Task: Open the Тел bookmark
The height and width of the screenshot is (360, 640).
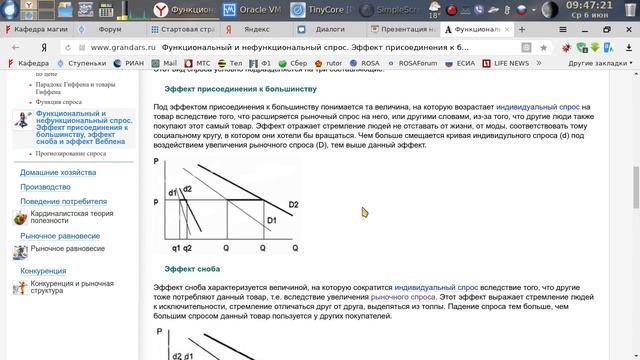Action: (x=230, y=63)
